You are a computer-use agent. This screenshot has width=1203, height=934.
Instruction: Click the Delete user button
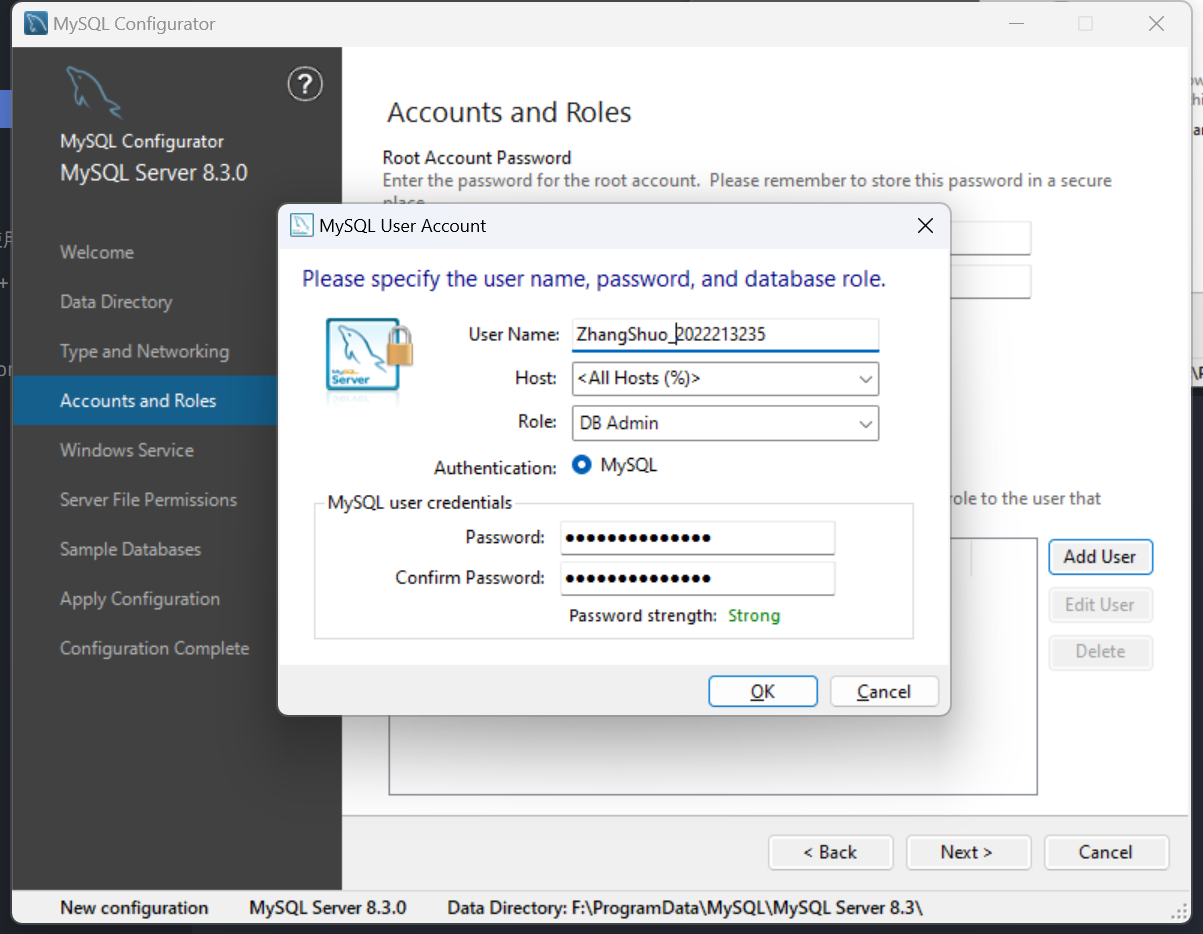[1100, 652]
